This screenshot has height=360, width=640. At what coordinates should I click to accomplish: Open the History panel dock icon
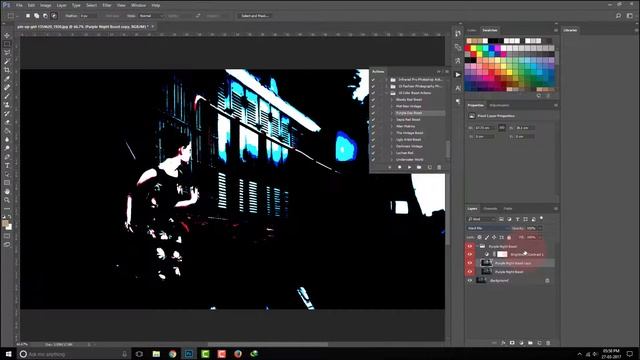click(458, 33)
